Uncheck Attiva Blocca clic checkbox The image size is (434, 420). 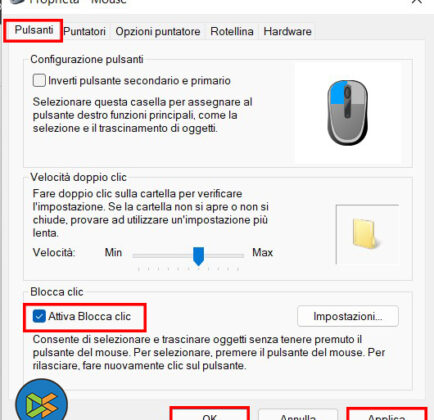[39, 316]
